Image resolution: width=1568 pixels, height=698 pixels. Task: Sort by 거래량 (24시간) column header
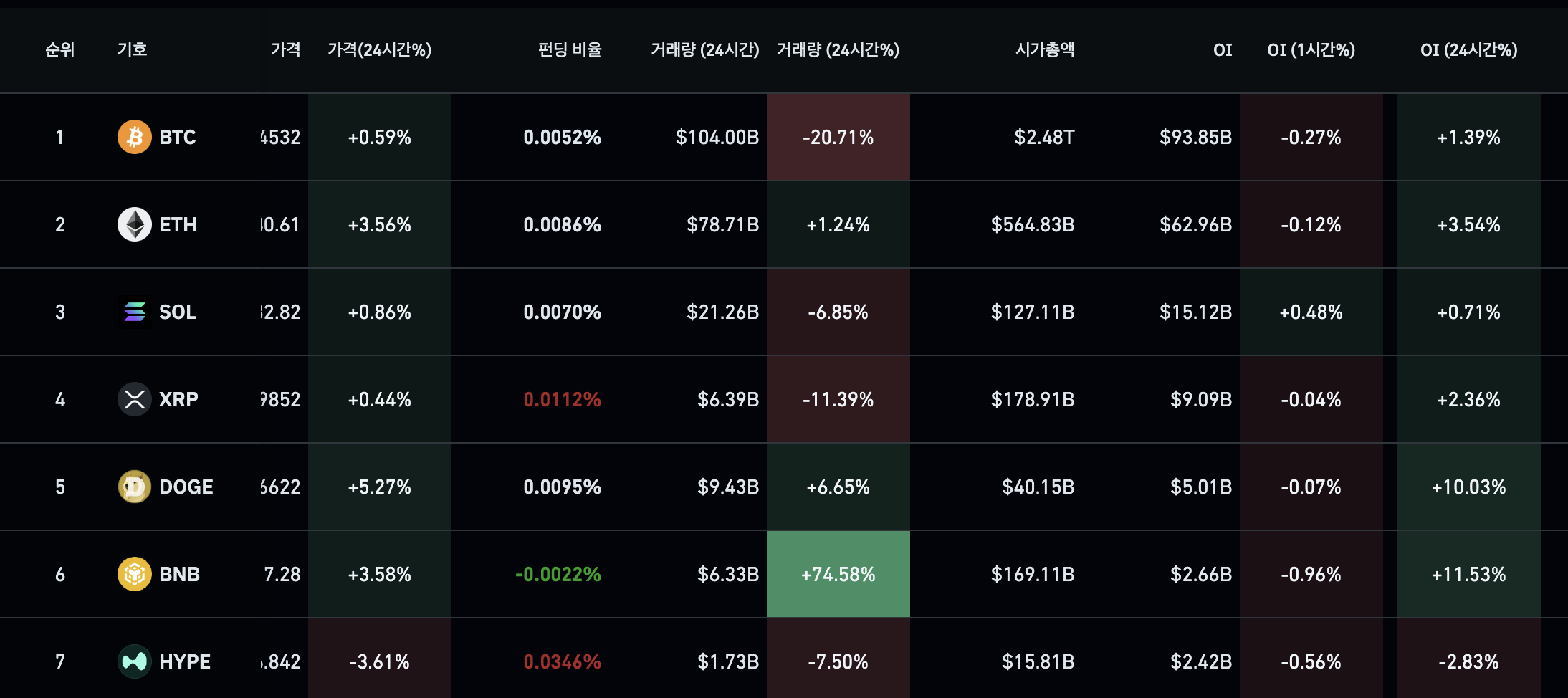pos(704,49)
